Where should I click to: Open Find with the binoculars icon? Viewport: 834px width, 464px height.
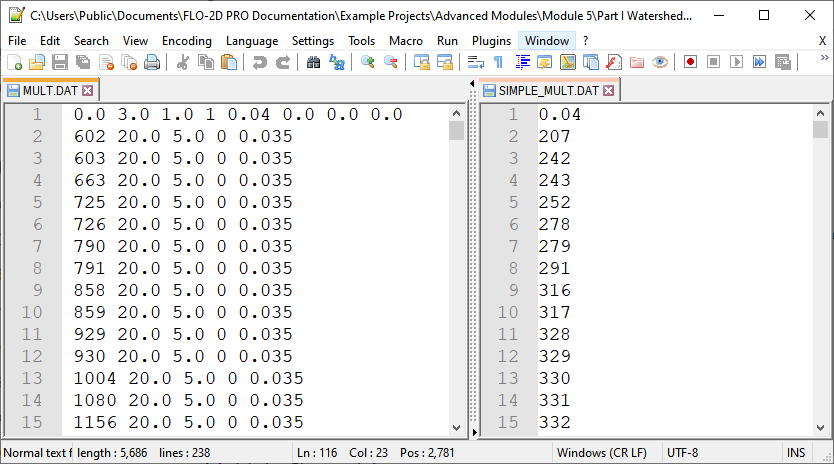pos(313,62)
